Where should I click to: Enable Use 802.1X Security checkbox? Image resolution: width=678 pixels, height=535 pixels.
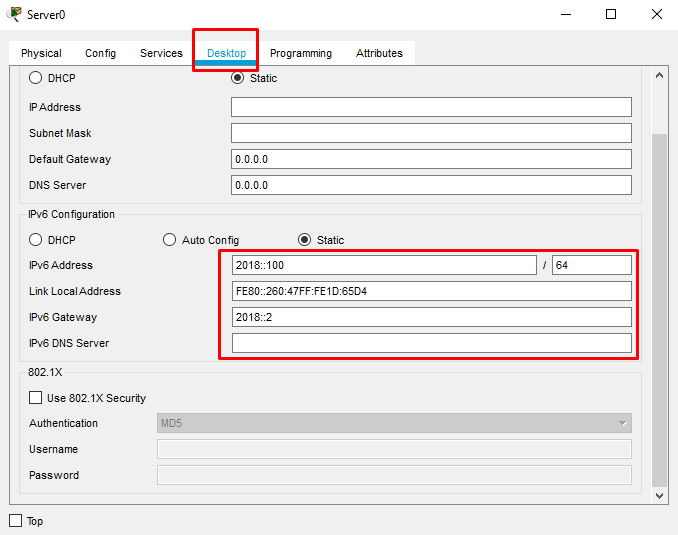(35, 397)
